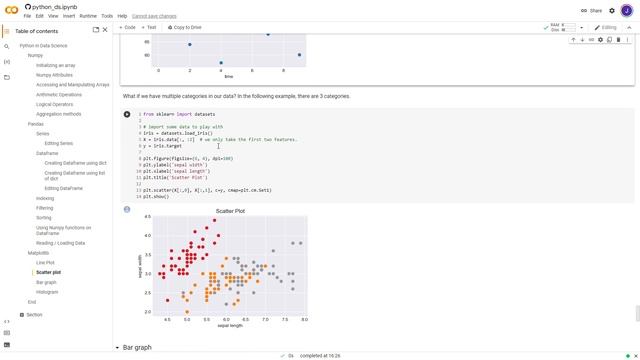The height and width of the screenshot is (360, 640).
Task: Add a new Text cell
Action: coord(149,27)
